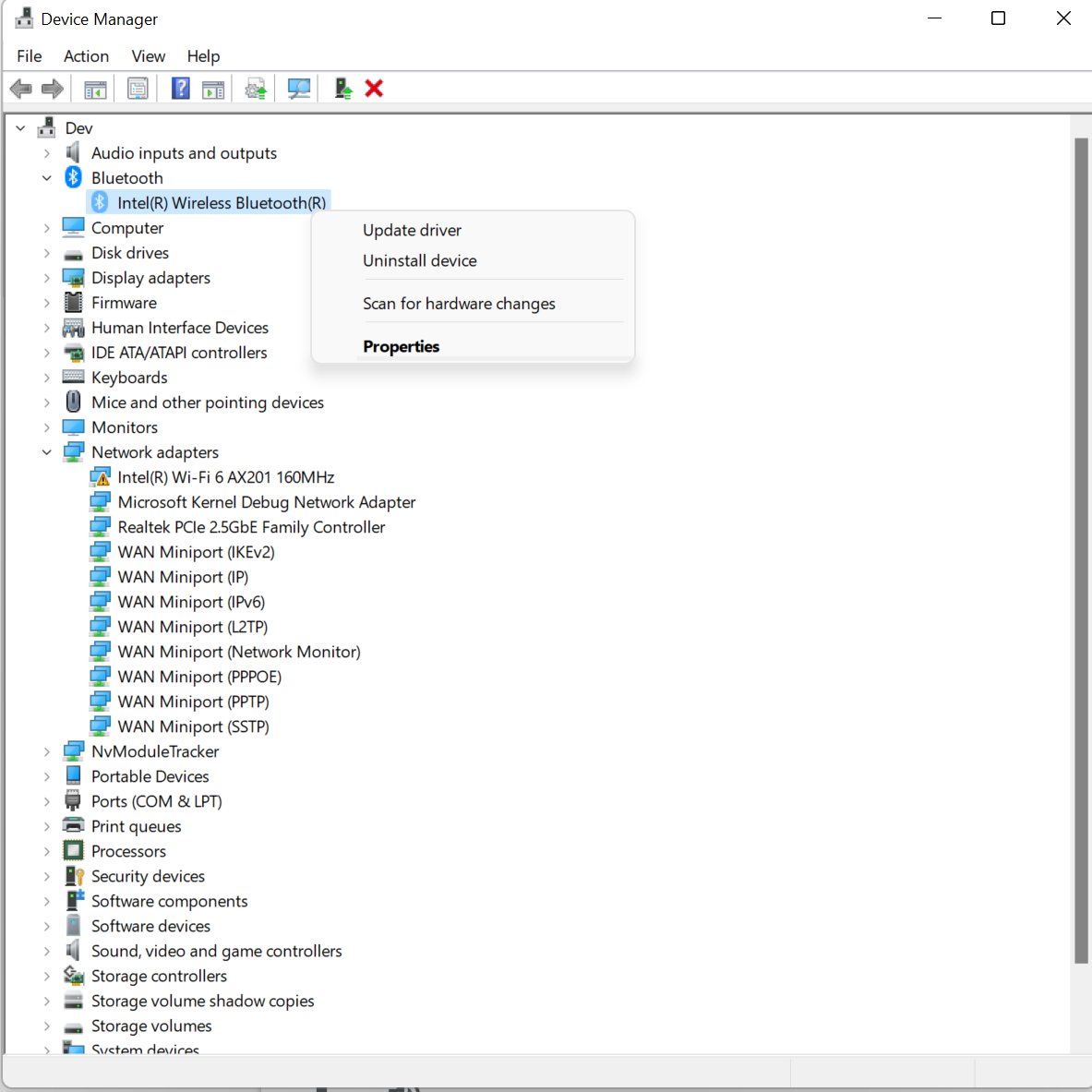
Task: Expand the Display adapters category
Action: click(x=47, y=277)
